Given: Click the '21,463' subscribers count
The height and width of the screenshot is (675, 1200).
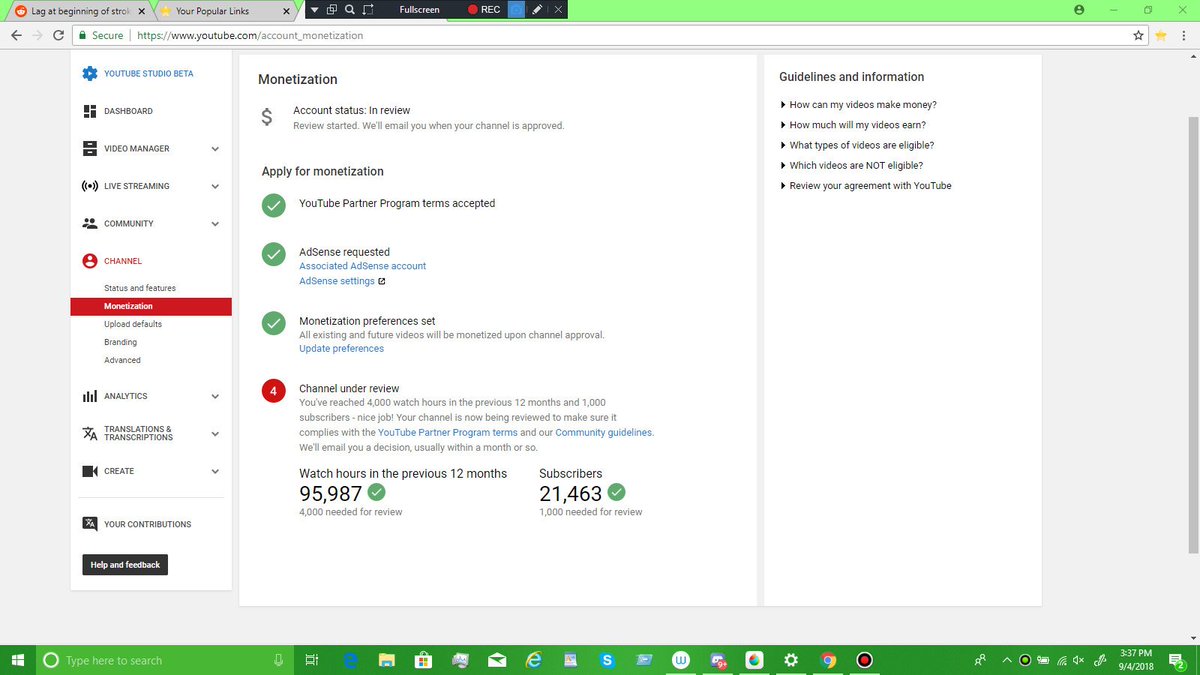Looking at the screenshot, I should (x=571, y=493).
